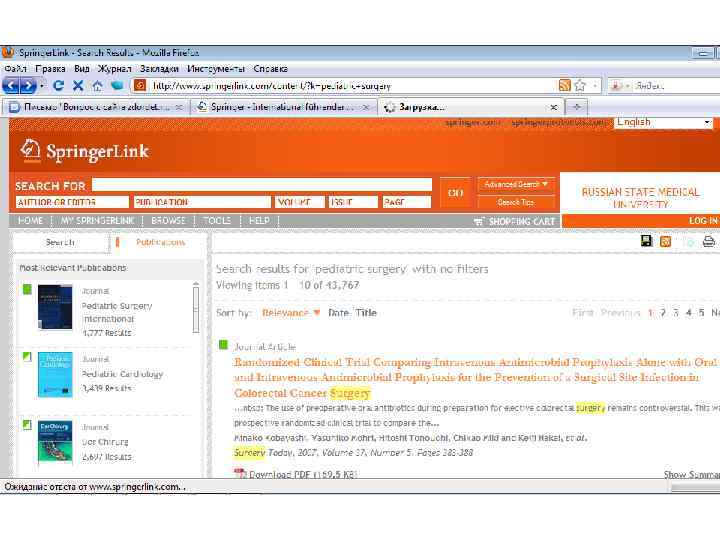Go to HOME in the navigation bar
This screenshot has height=540, width=720.
(x=30, y=221)
